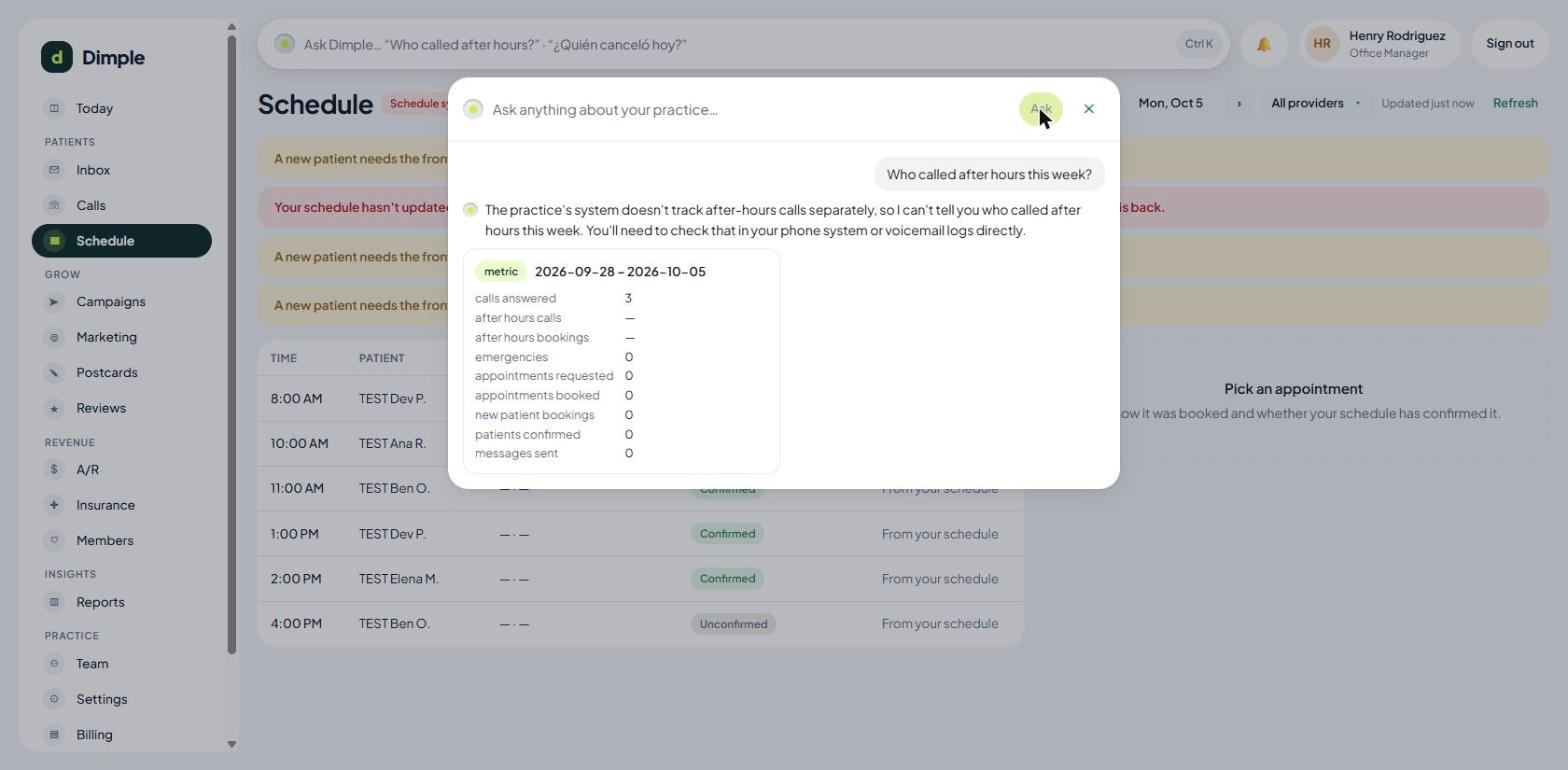Click the Inbox envelope icon
The height and width of the screenshot is (770, 1568).
coord(54,170)
